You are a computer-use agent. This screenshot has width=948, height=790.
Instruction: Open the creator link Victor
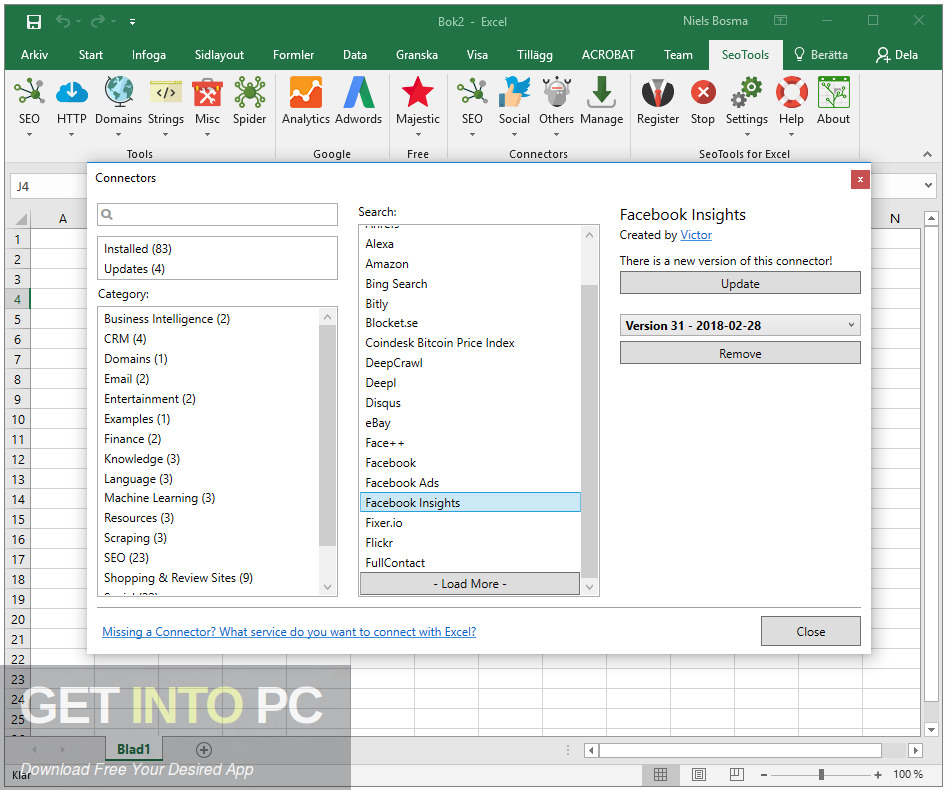pyautogui.click(x=696, y=235)
